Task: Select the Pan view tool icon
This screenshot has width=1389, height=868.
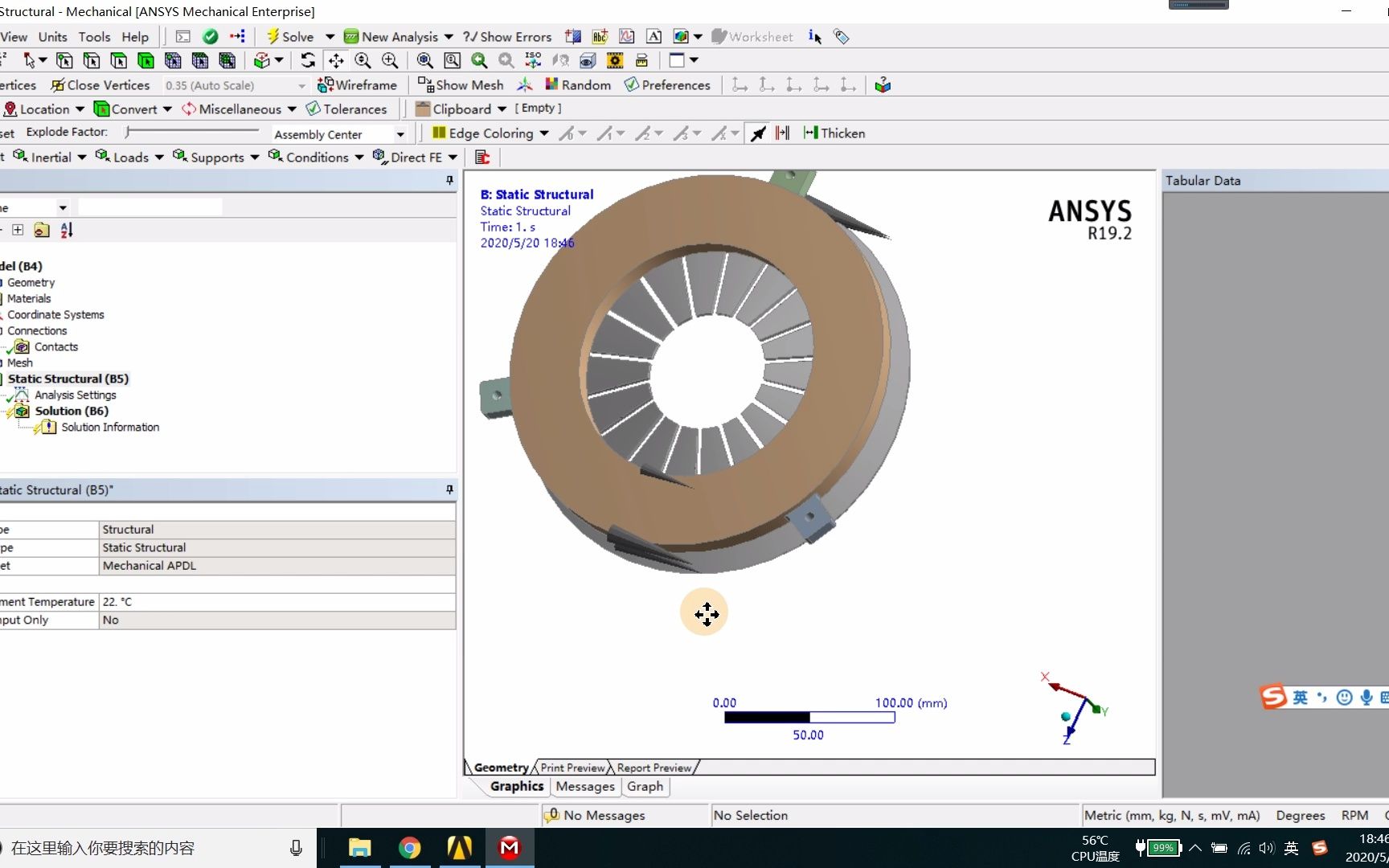Action: (336, 60)
